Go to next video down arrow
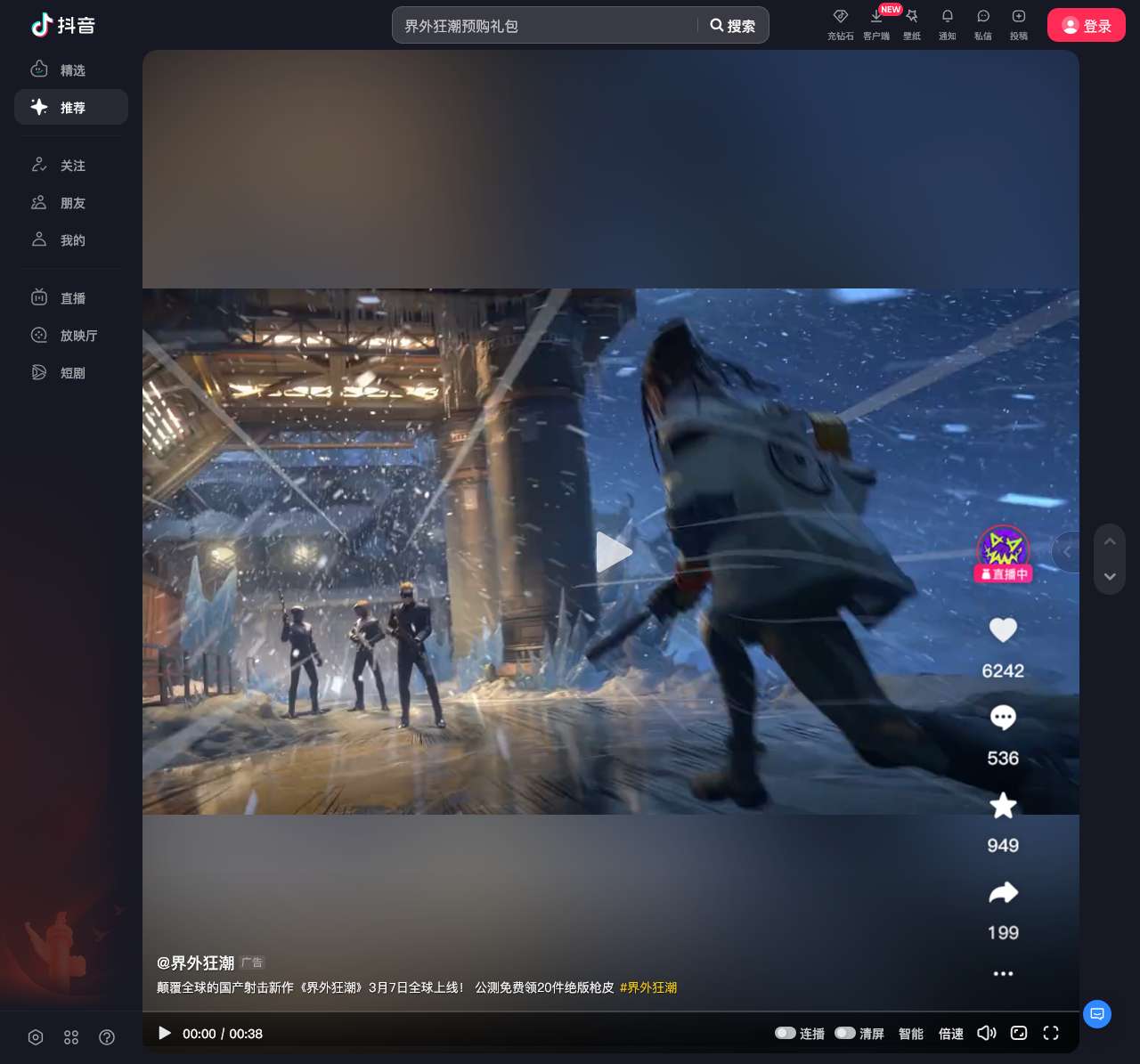The image size is (1140, 1064). (1110, 576)
